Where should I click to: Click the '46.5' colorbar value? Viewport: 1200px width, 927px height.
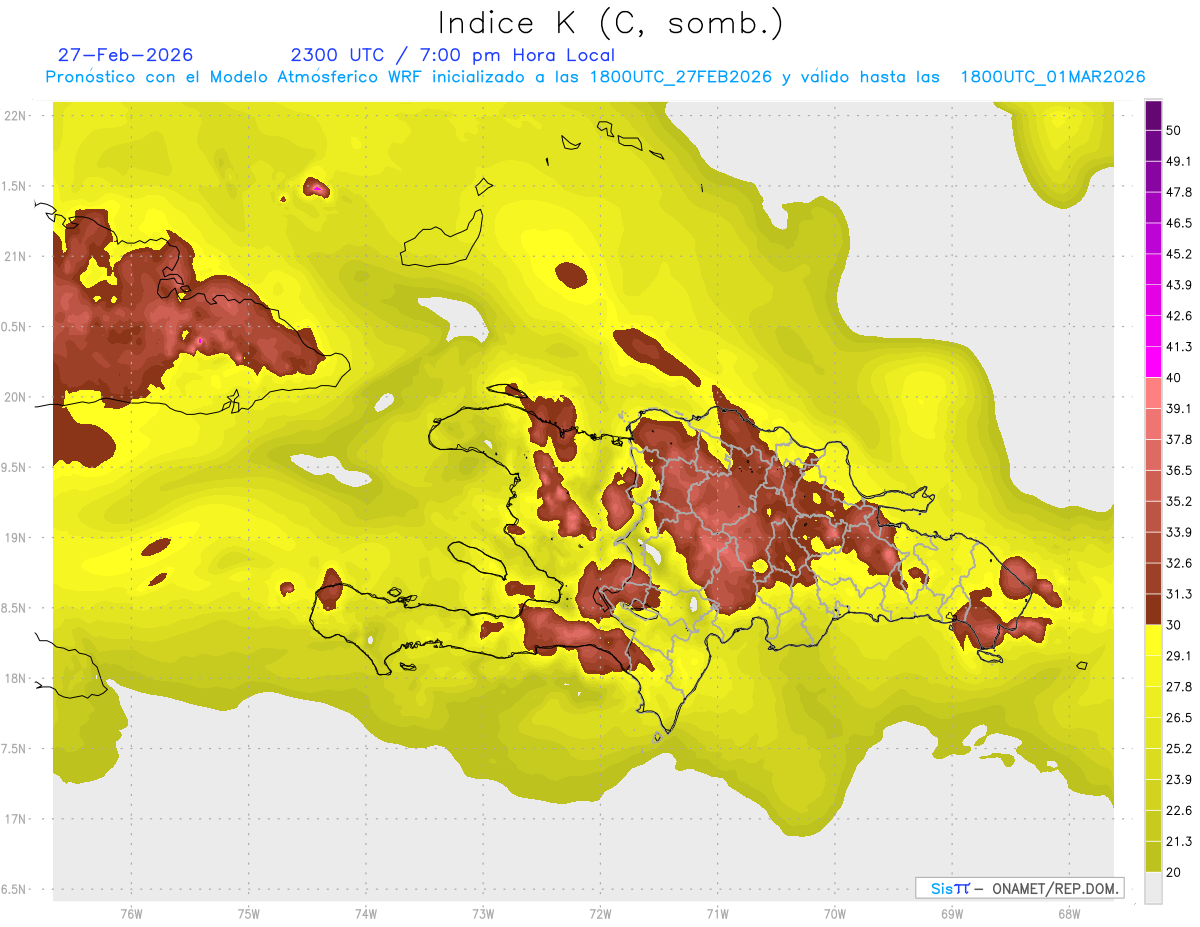click(x=1179, y=223)
